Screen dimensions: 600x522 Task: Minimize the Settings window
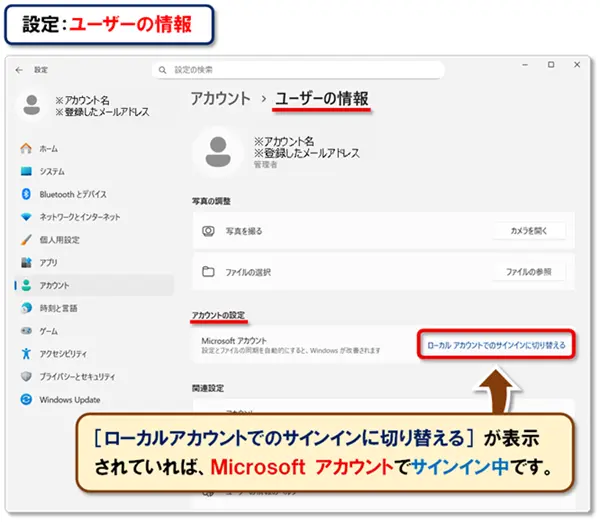coord(525,65)
